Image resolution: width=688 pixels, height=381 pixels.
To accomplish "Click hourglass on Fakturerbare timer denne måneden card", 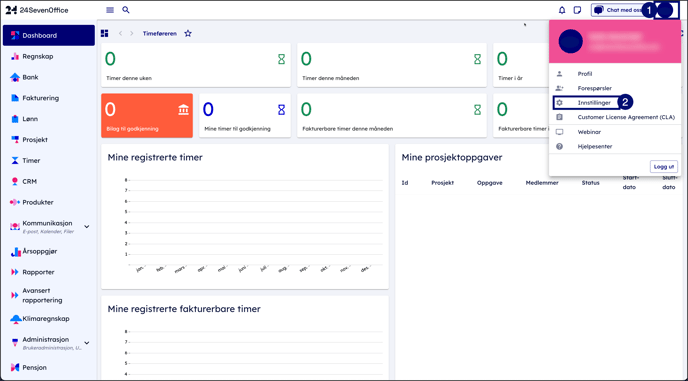I will click(x=477, y=110).
